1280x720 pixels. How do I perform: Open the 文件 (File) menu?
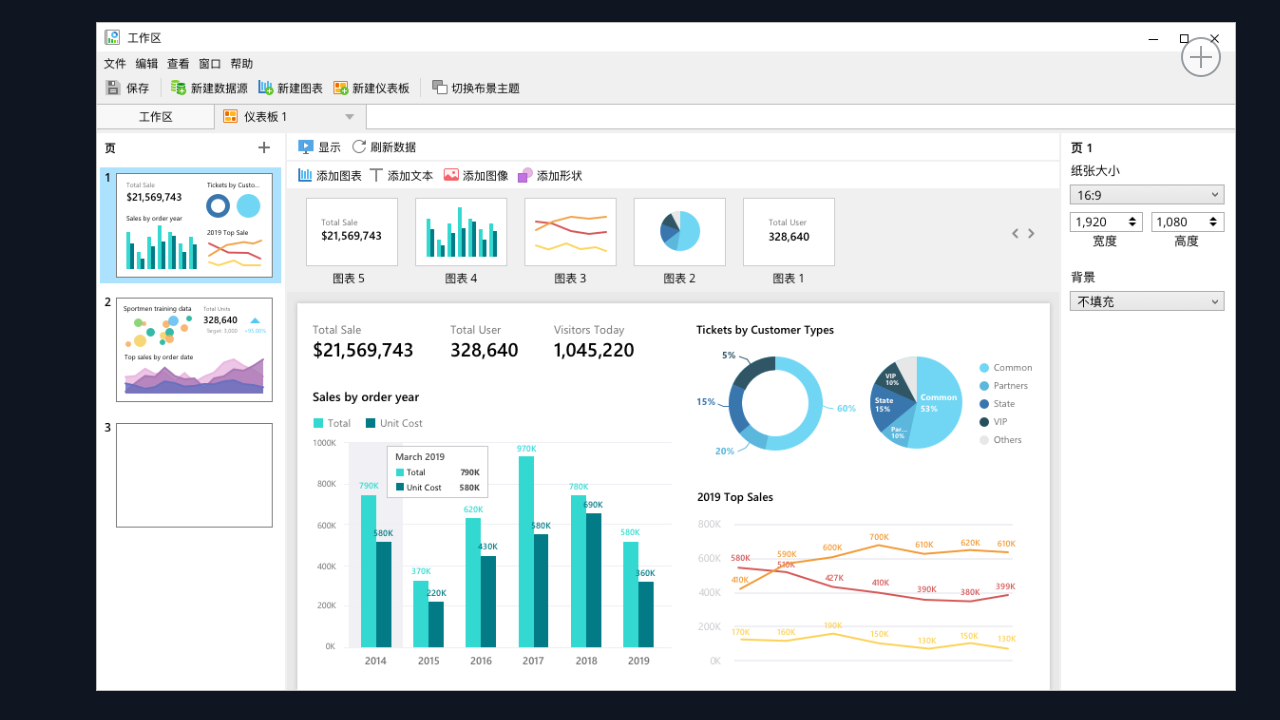(x=115, y=64)
